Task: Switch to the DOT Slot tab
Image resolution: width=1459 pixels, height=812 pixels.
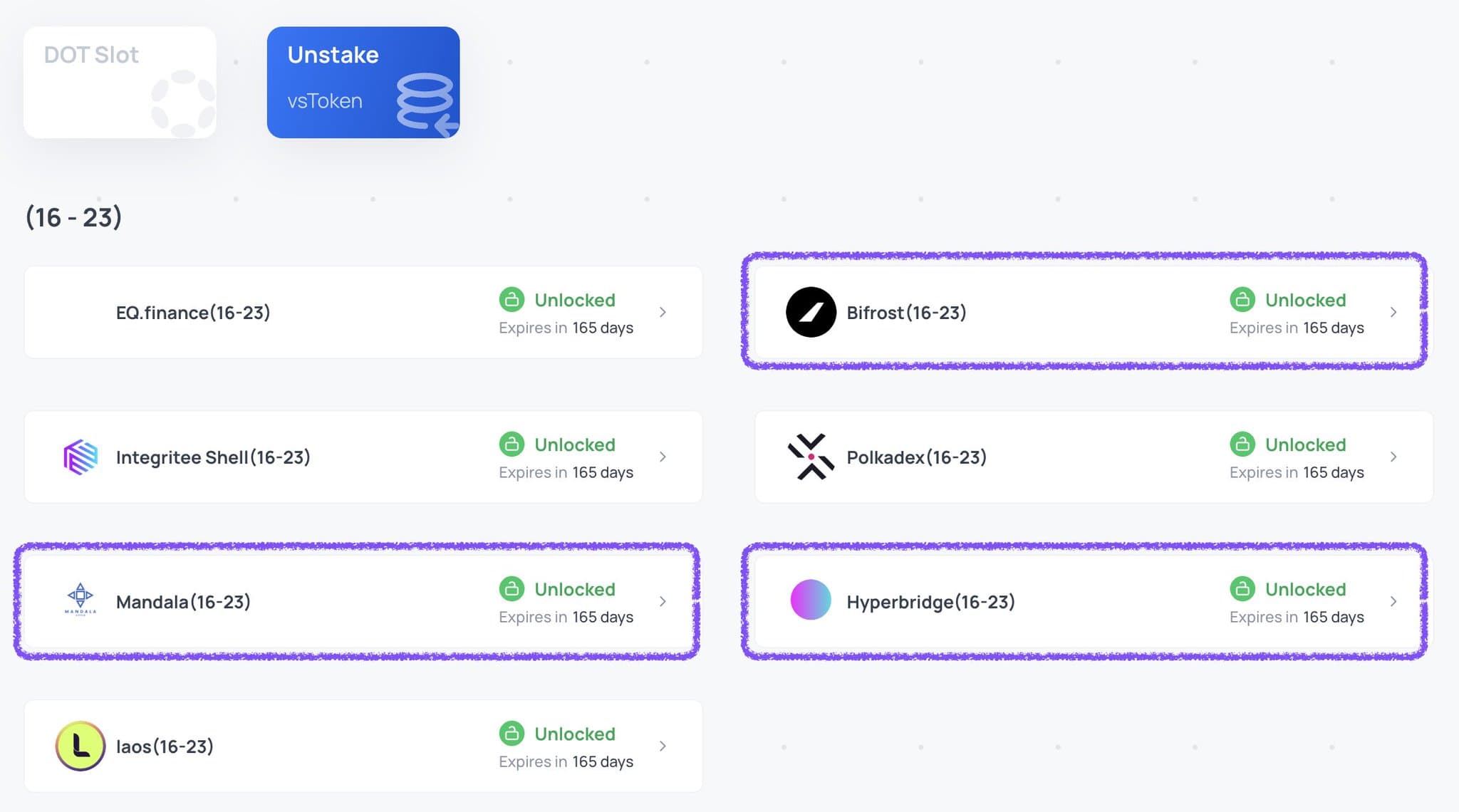Action: pyautogui.click(x=120, y=82)
